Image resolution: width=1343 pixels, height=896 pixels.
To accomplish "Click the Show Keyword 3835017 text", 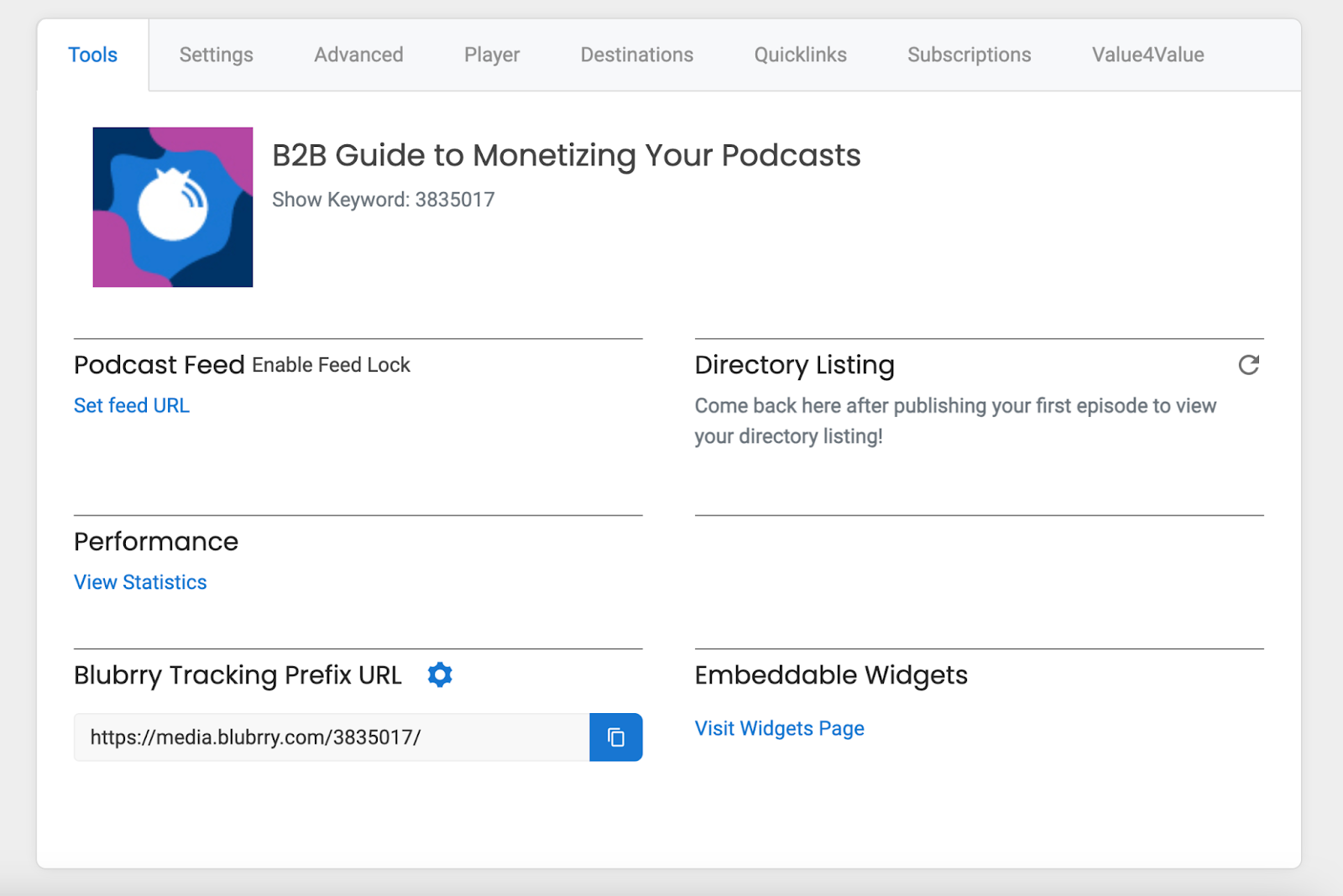I will (x=383, y=199).
